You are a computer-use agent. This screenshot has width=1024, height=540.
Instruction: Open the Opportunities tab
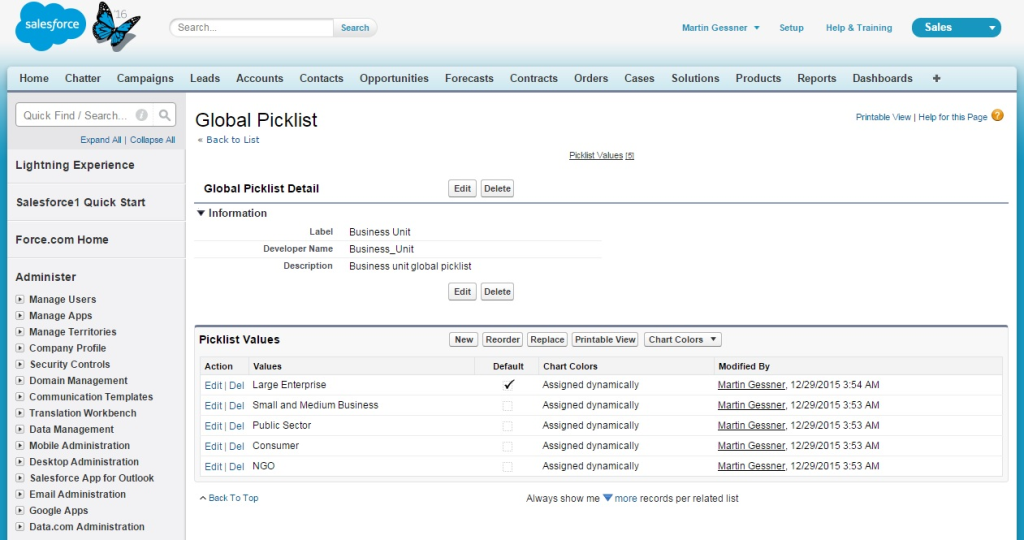coord(394,78)
